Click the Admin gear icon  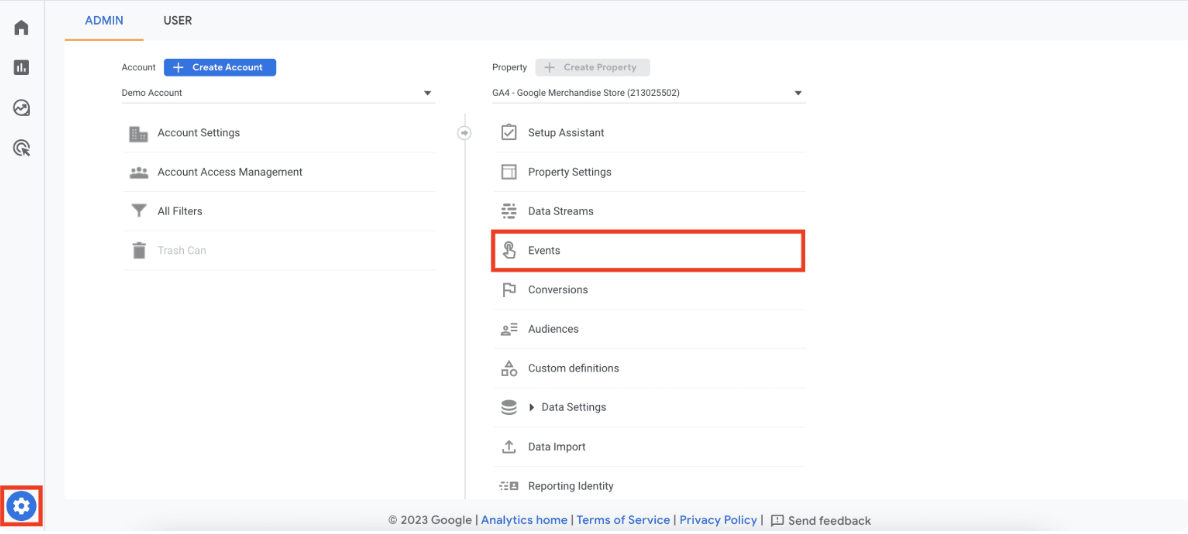click(21, 506)
